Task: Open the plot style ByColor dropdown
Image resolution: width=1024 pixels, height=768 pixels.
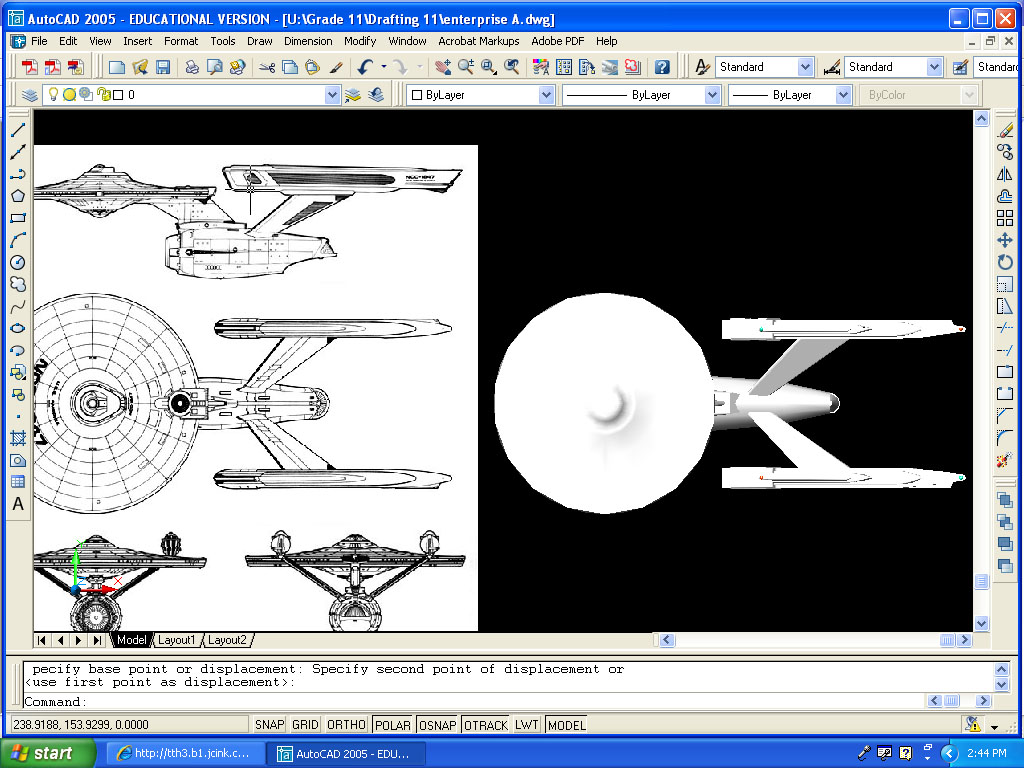Action: 969,95
